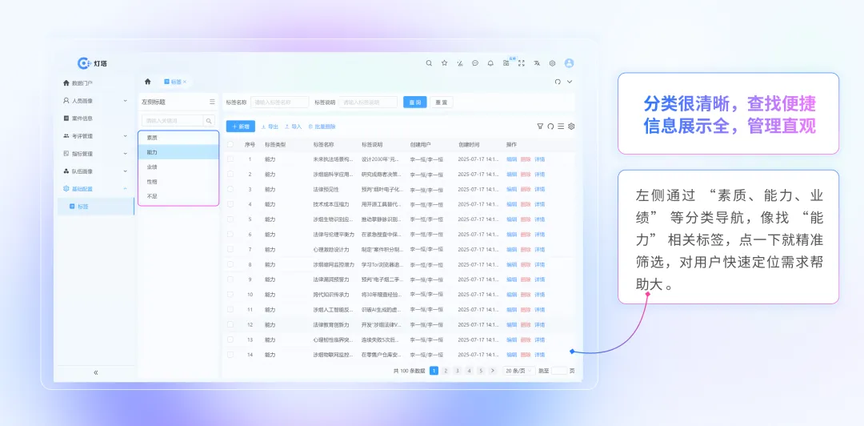Click the red 删除 in row 4

526,204
